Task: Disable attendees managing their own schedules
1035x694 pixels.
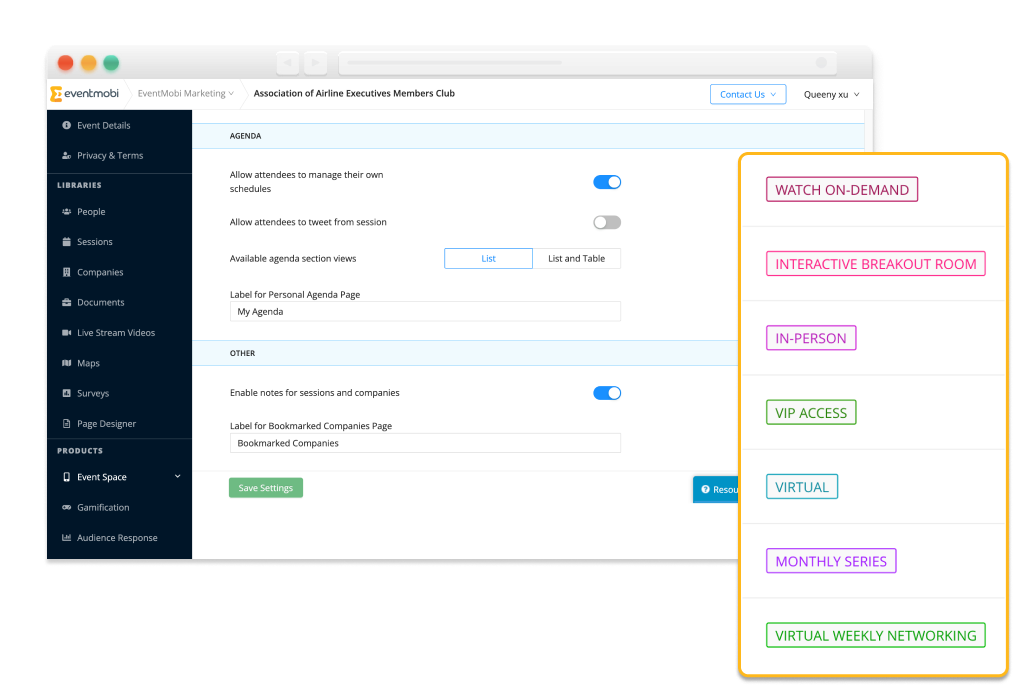Action: coord(606,182)
